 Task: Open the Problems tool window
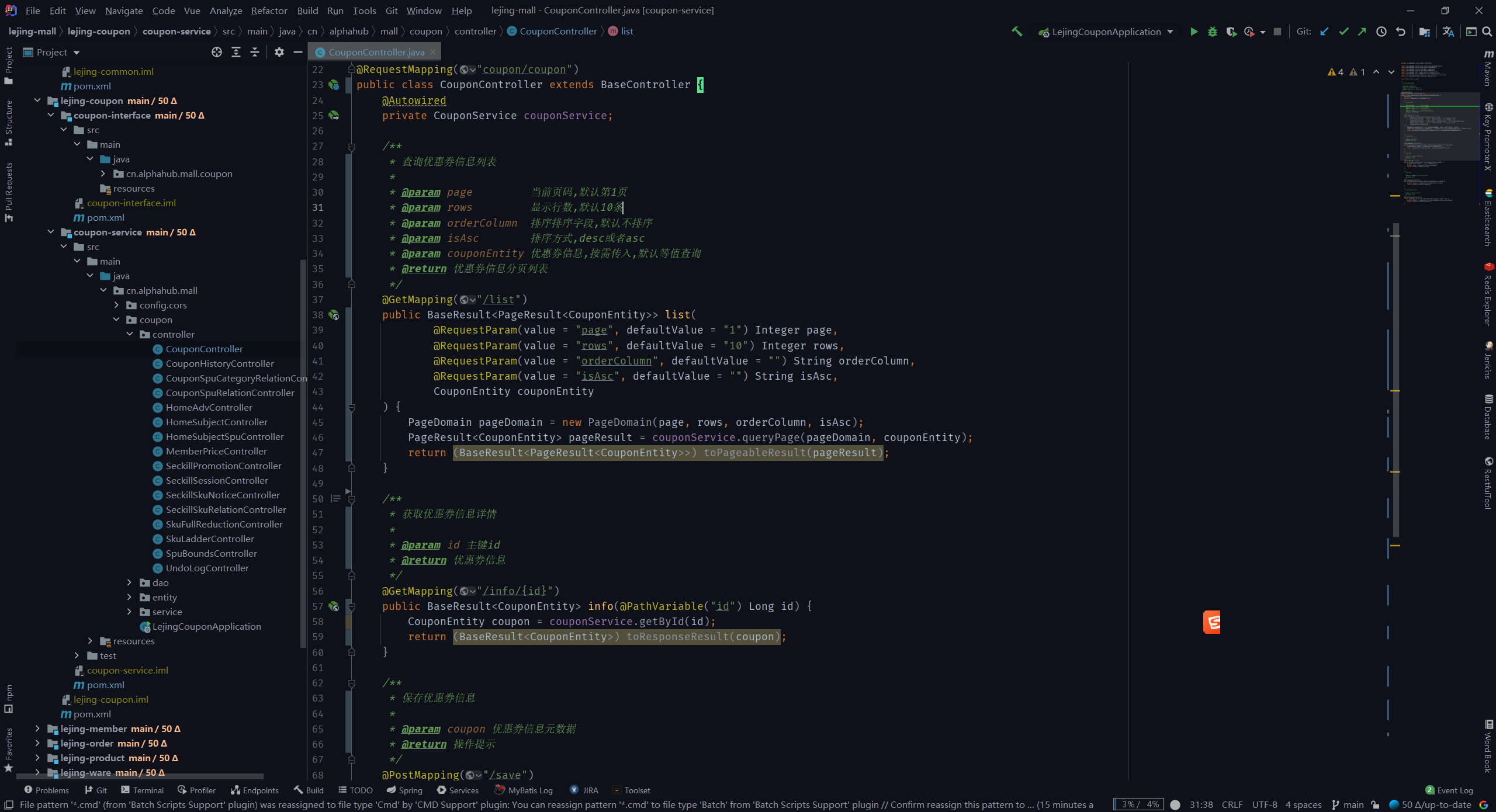click(46, 790)
